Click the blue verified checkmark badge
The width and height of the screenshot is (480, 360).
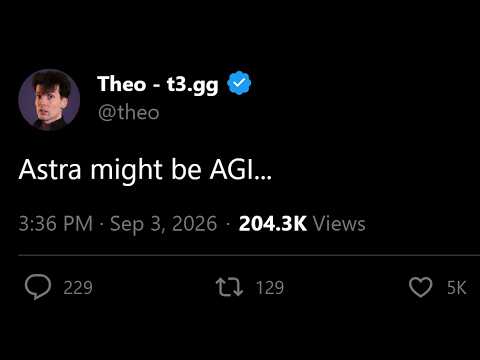(239, 83)
